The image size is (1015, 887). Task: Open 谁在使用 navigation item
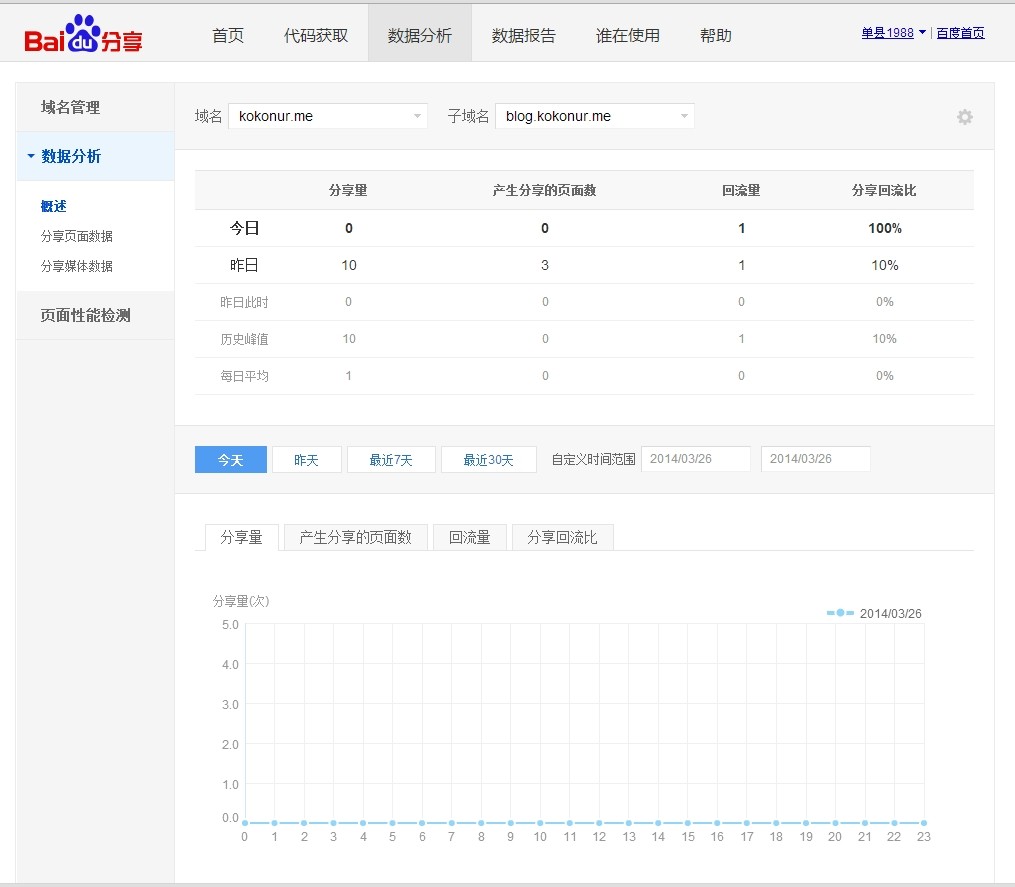point(627,36)
